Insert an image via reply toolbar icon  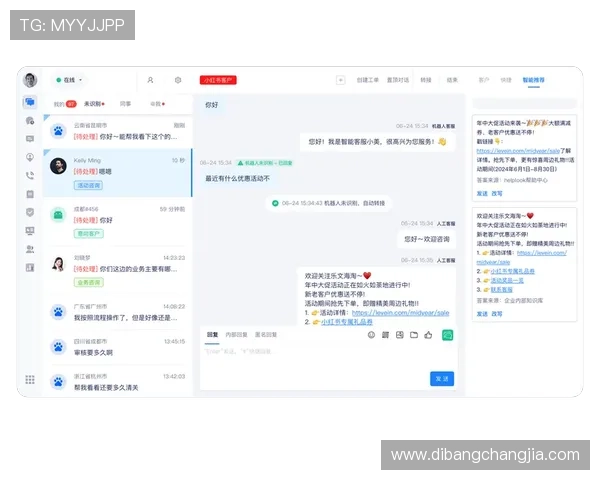click(x=399, y=335)
